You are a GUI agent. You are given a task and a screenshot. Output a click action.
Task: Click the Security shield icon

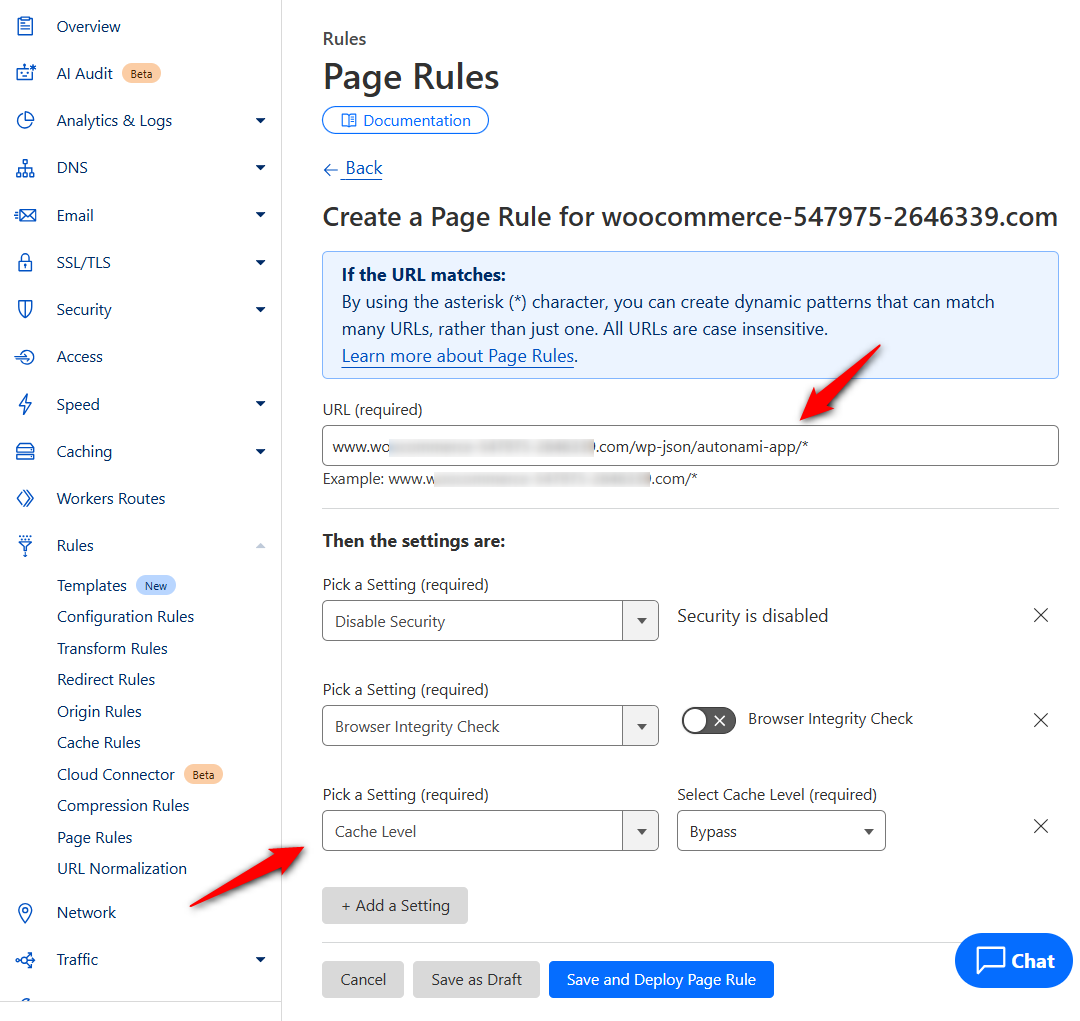tap(25, 309)
